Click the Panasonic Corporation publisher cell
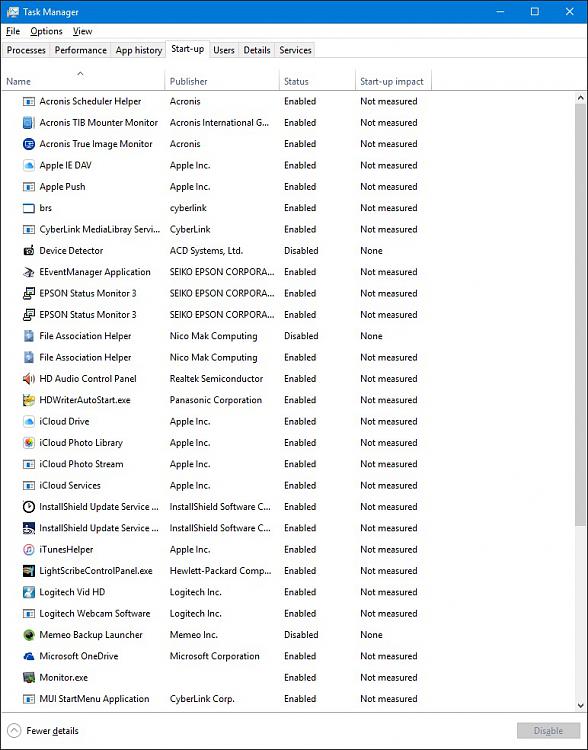This screenshot has height=750, width=588. click(216, 400)
